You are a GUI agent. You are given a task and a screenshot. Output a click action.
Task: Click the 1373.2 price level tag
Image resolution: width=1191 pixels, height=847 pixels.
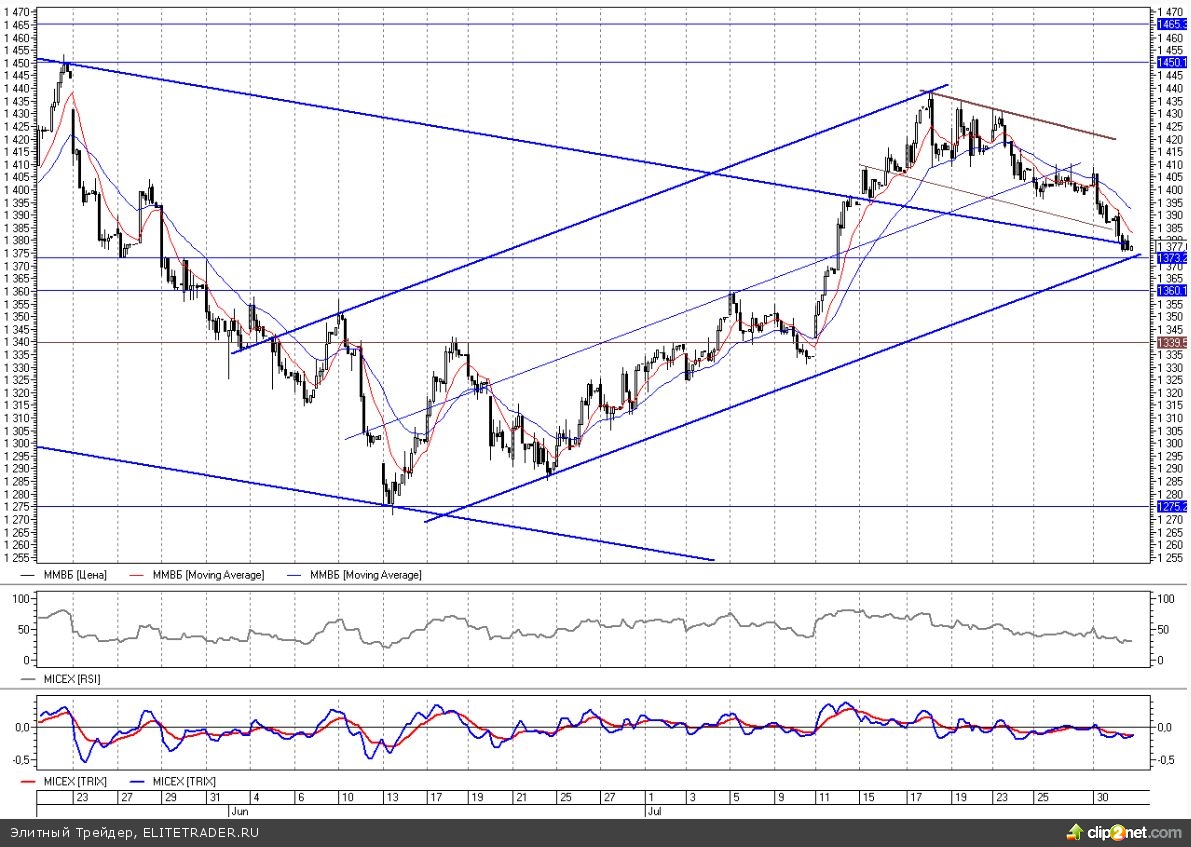pyautogui.click(x=1170, y=258)
